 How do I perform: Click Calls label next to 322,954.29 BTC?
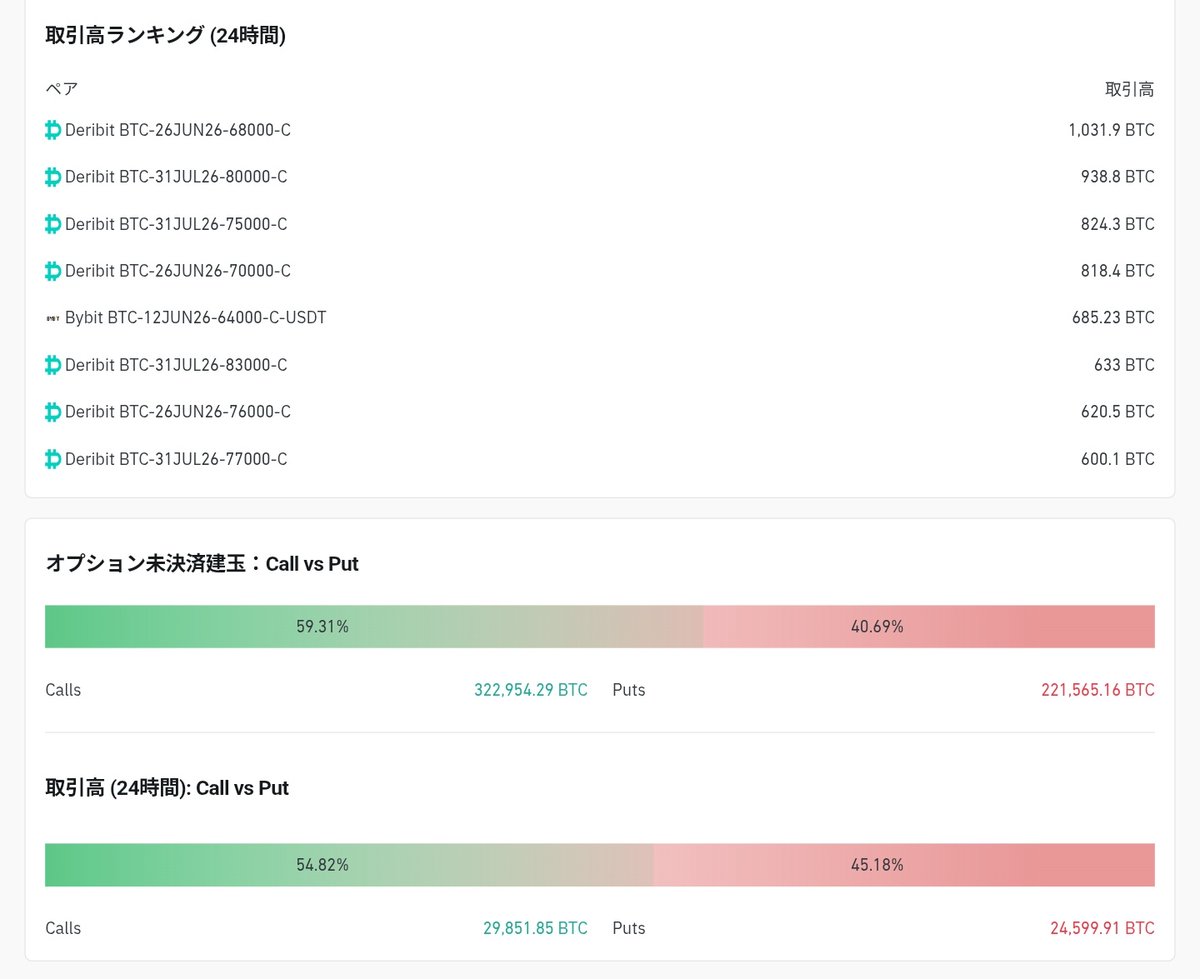tap(63, 690)
